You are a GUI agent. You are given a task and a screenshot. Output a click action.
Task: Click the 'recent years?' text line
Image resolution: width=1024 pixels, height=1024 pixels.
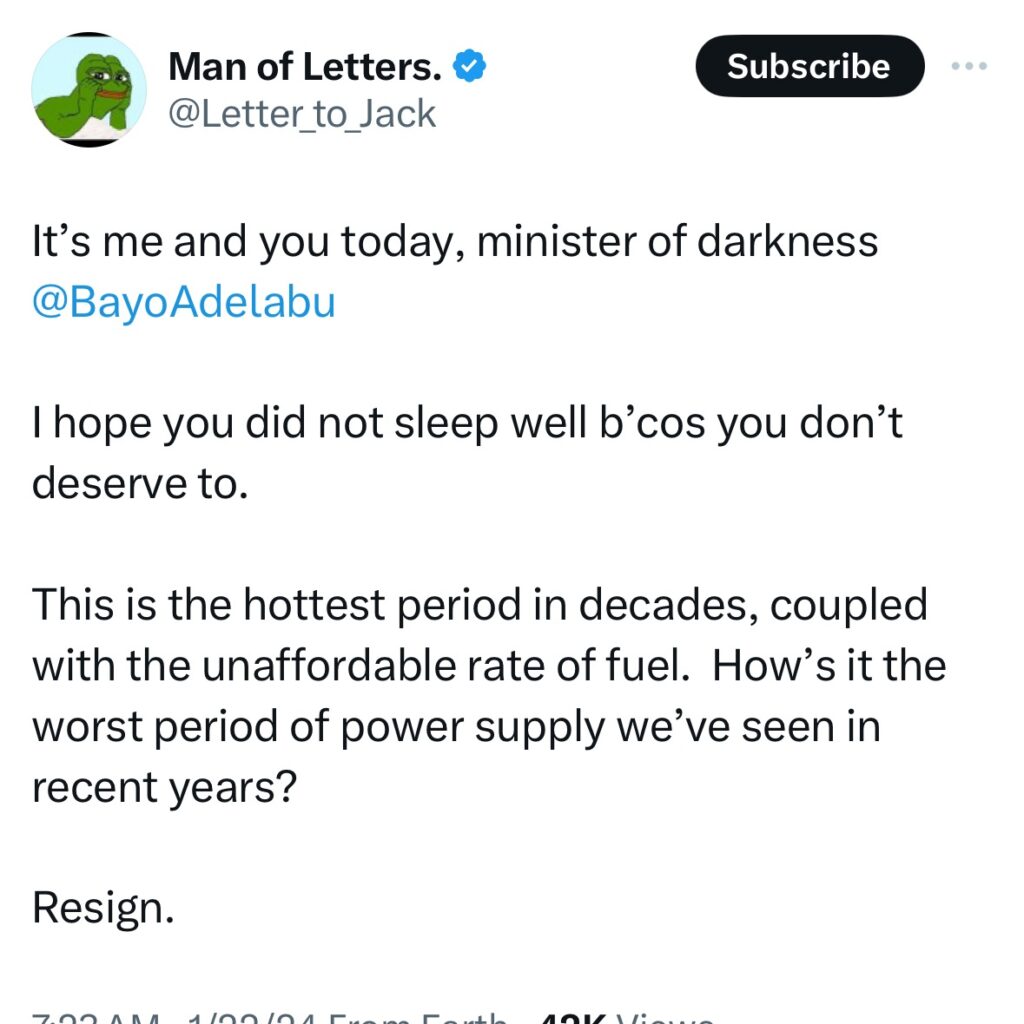pyautogui.click(x=165, y=787)
